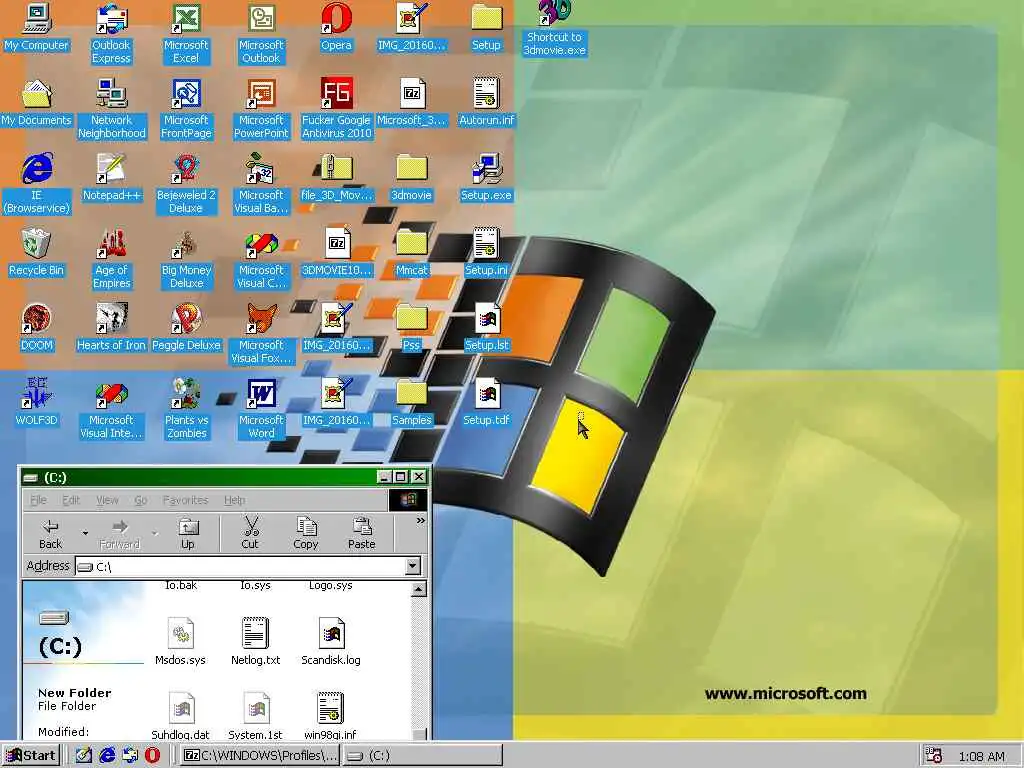This screenshot has height=768, width=1024.
Task: Select the Microsoft Word shortcut
Action: point(261,409)
